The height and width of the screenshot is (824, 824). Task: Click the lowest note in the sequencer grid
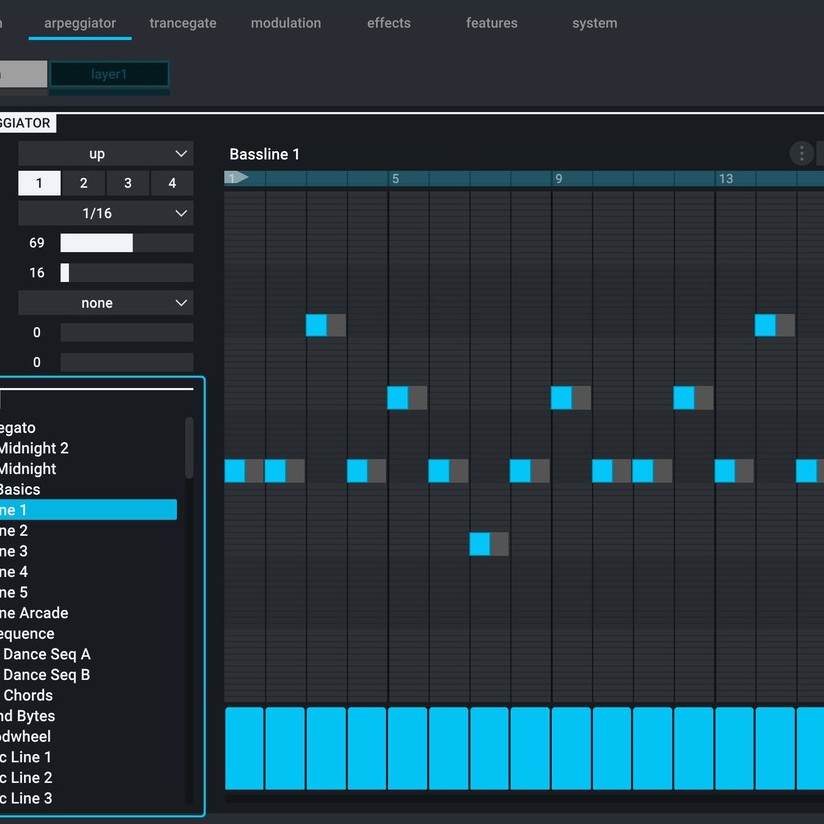coord(480,544)
